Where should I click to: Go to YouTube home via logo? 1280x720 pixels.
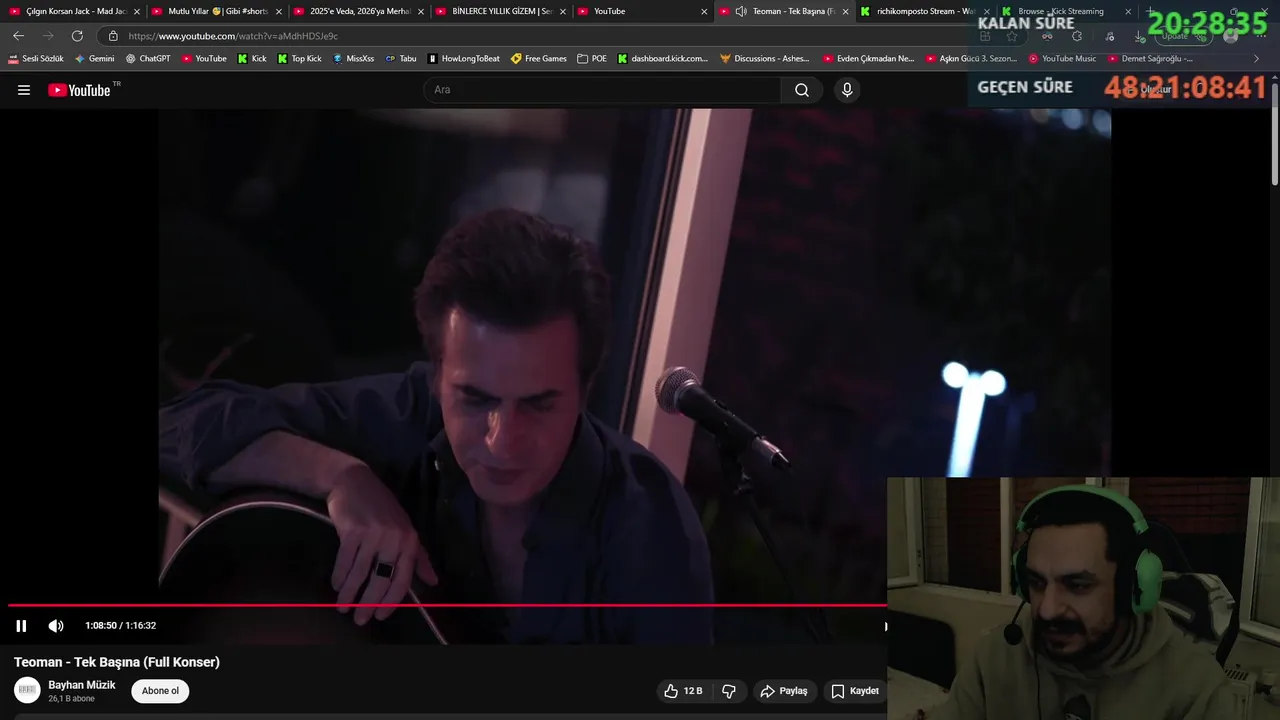click(79, 90)
